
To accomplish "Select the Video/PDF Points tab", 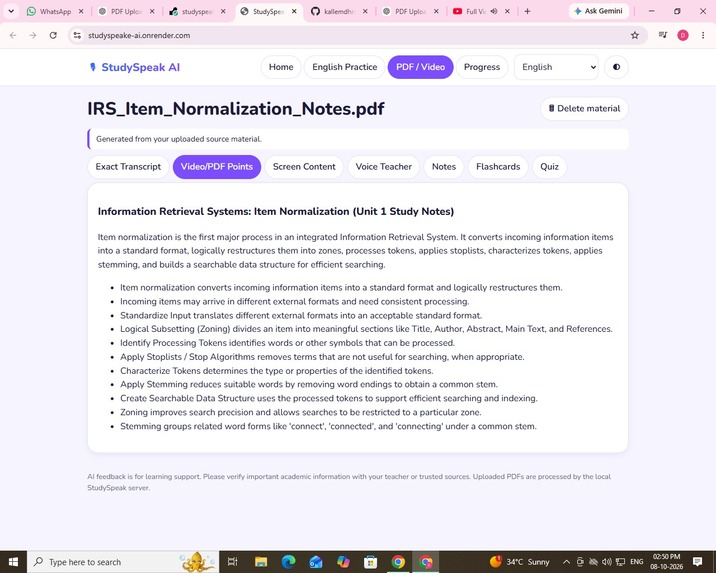I will click(216, 167).
